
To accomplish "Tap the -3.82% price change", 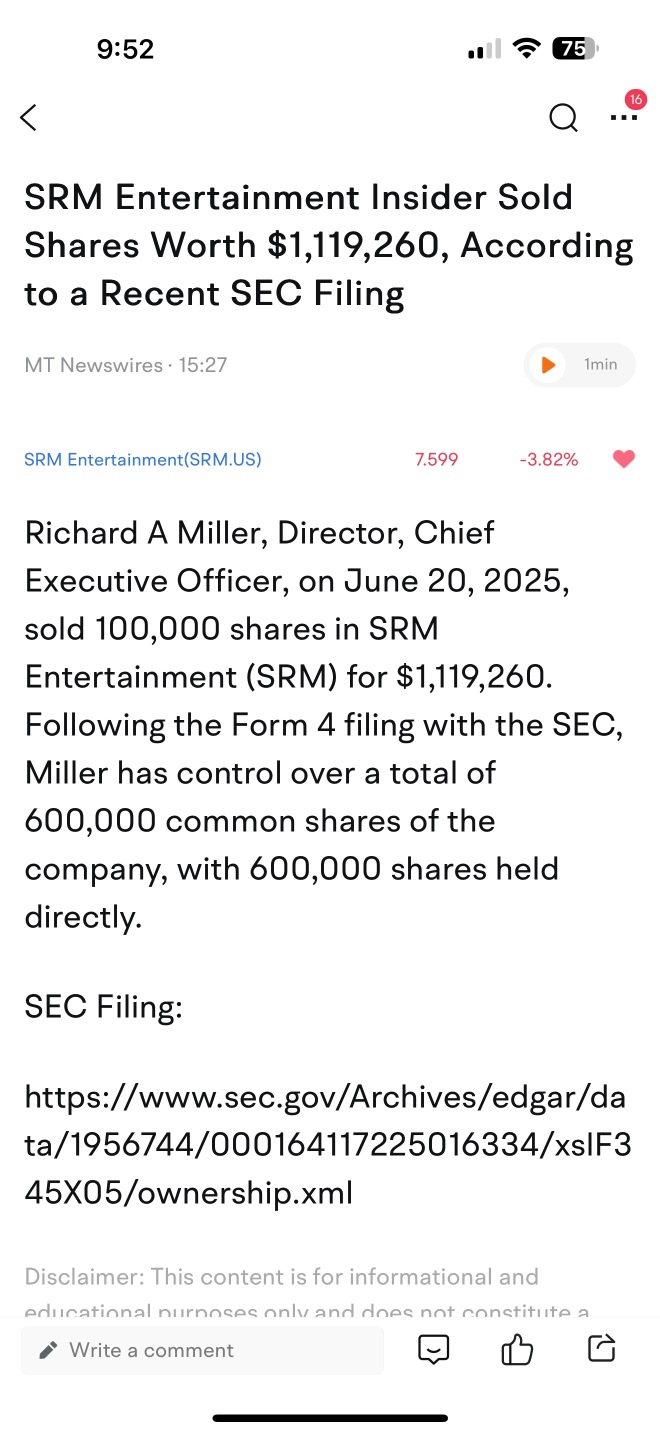I will (549, 460).
